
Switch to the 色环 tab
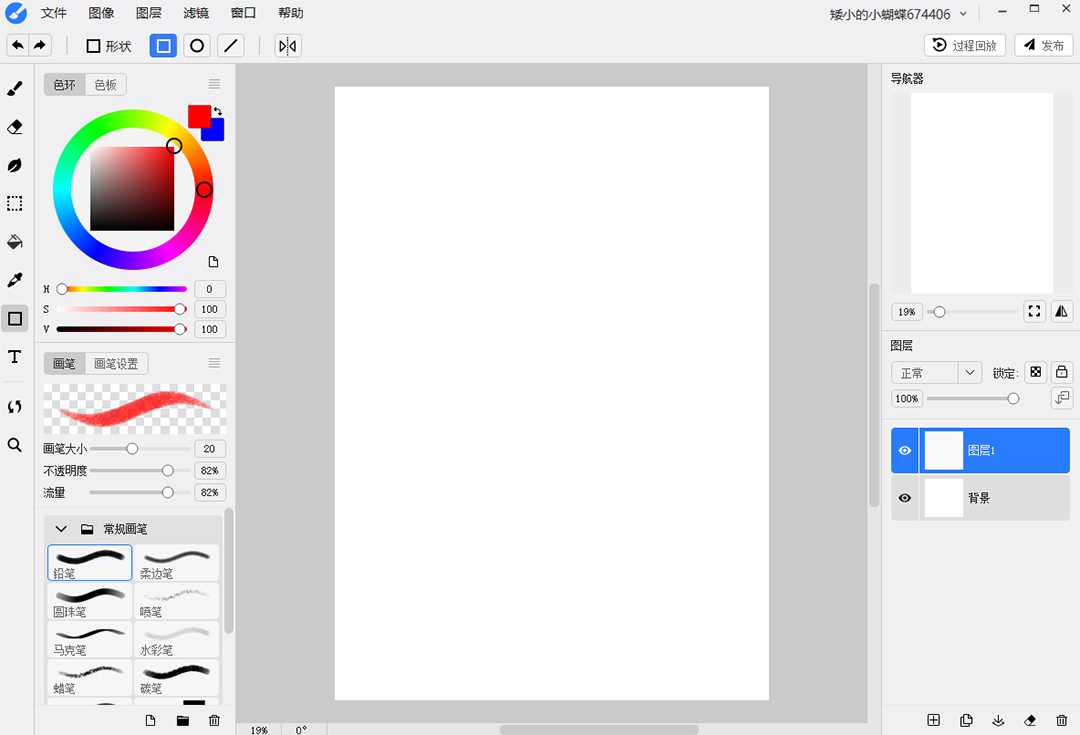click(65, 85)
